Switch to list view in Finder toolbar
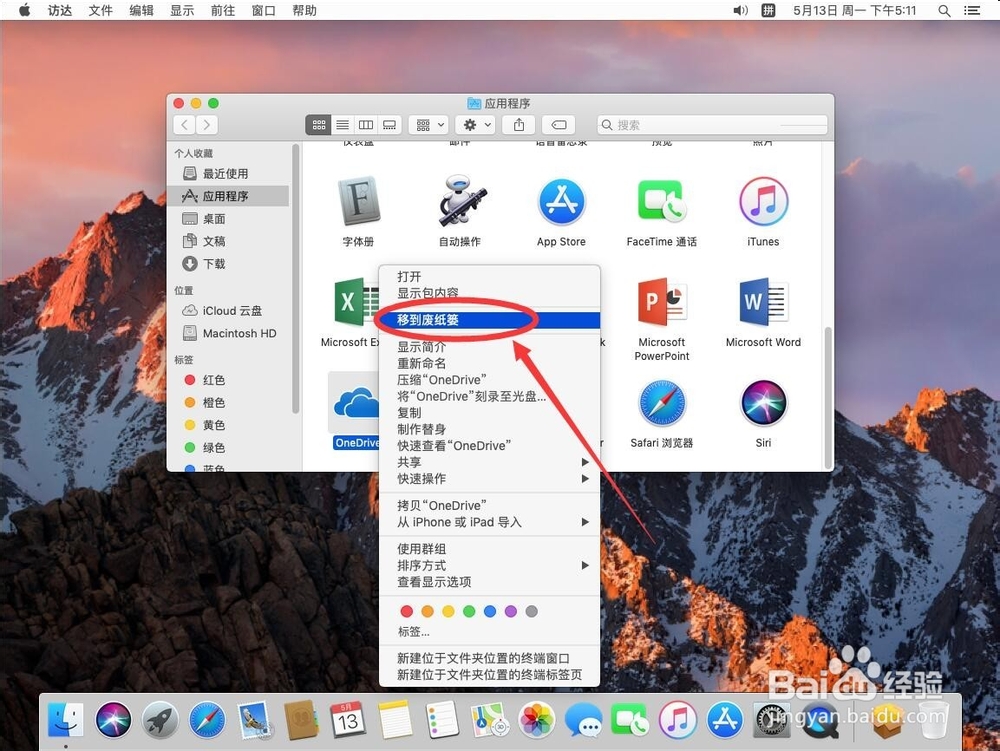The height and width of the screenshot is (751, 1000). point(342,125)
